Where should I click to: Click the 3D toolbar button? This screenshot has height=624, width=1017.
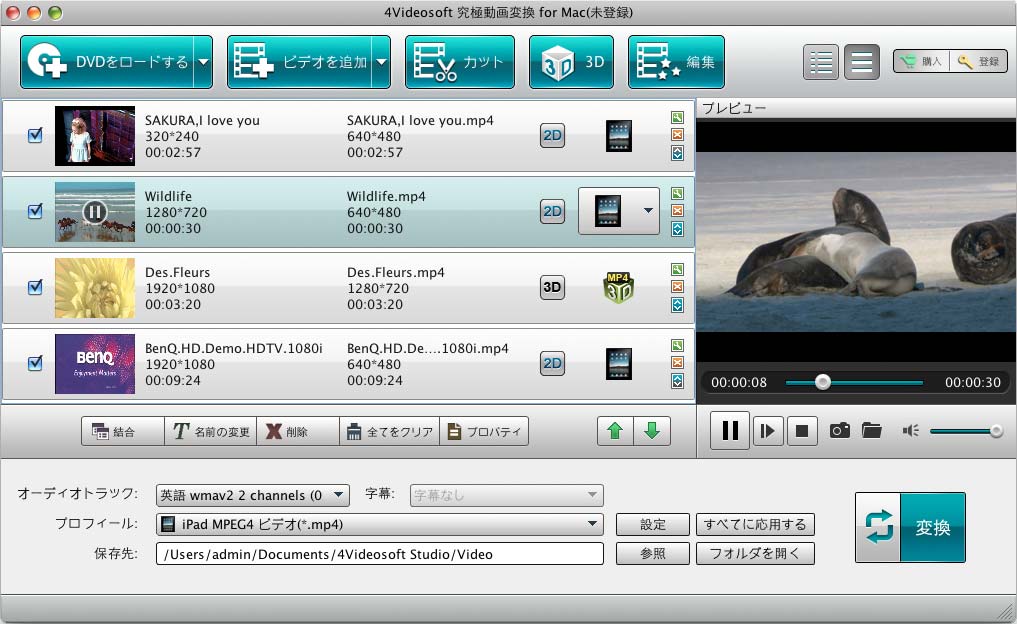click(x=572, y=62)
